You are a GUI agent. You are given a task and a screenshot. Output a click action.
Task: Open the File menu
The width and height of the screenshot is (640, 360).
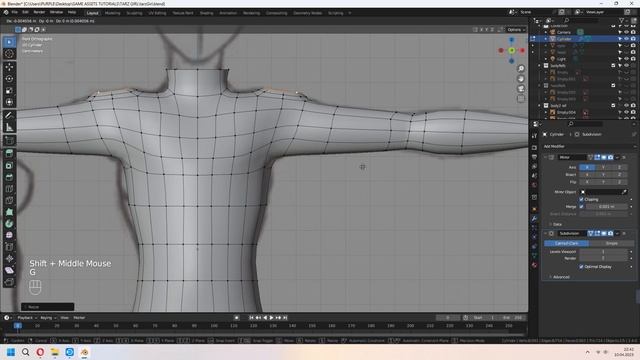click(15, 13)
